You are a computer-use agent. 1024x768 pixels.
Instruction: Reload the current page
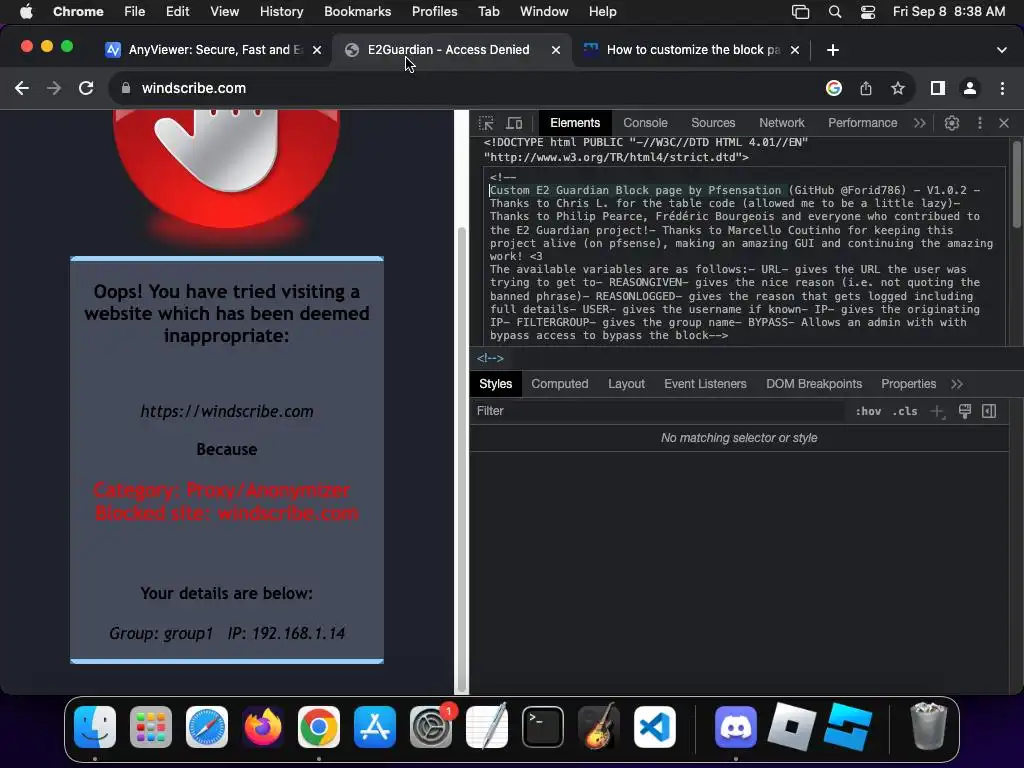coord(86,88)
